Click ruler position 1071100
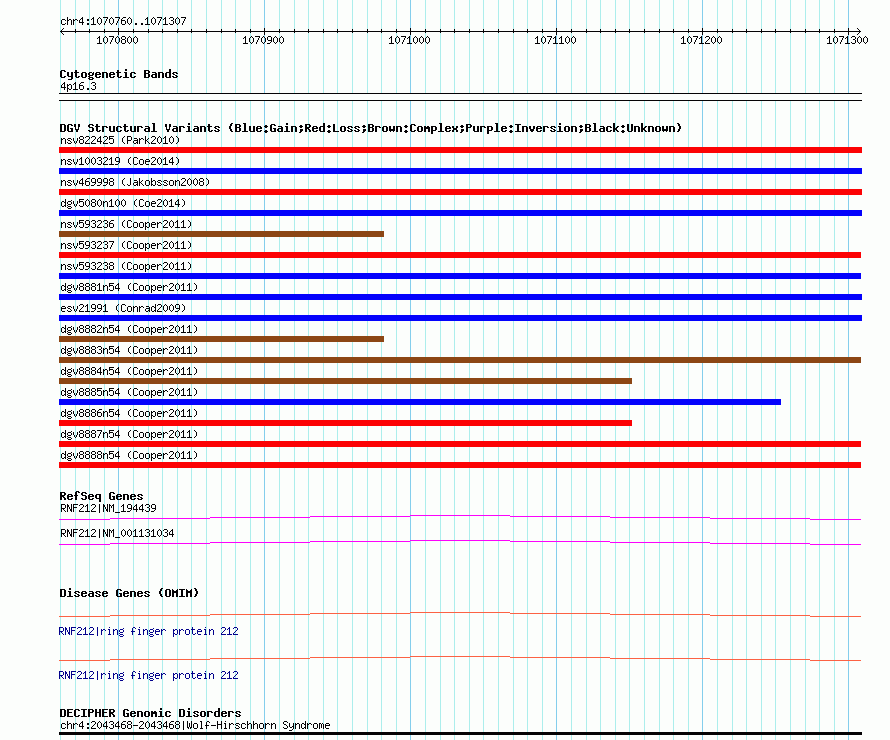 555,40
